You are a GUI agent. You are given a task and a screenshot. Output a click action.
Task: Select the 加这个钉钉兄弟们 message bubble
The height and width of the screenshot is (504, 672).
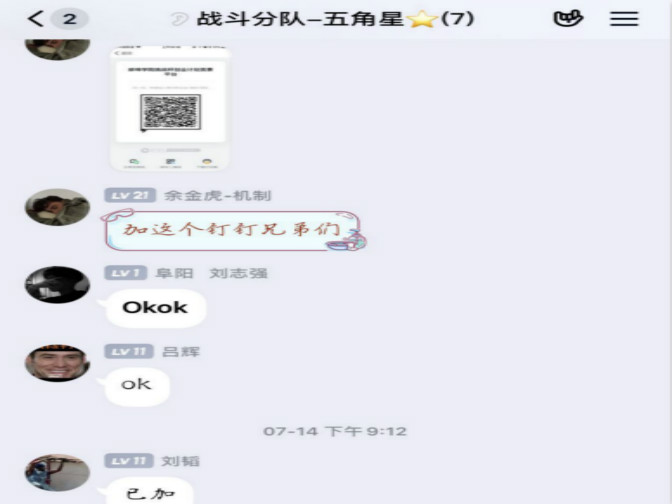pyautogui.click(x=233, y=231)
